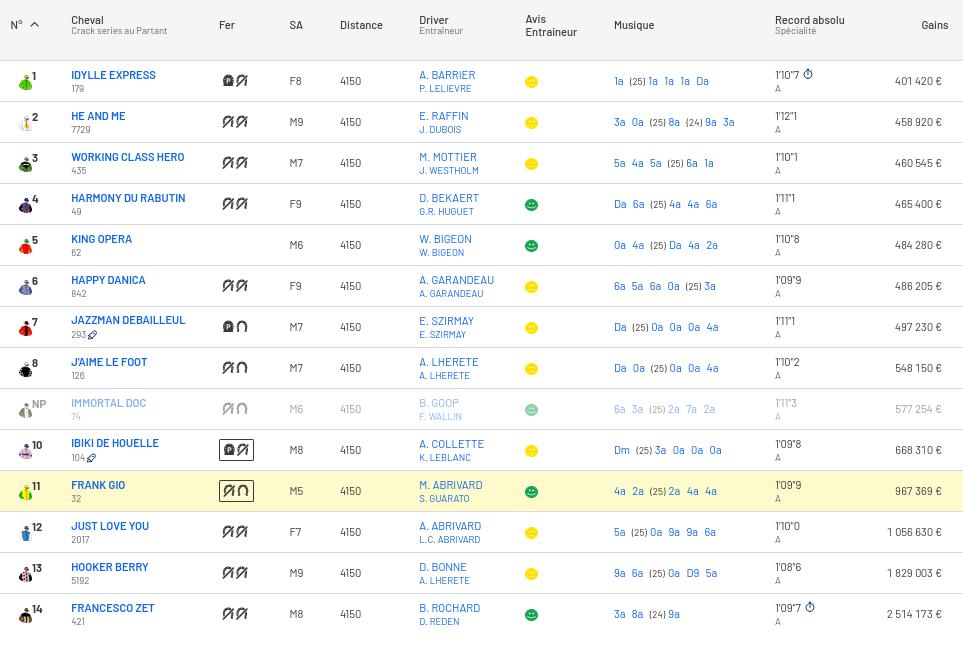Click the horseshoe icons for J'aime Le Foot
963x645 pixels.
pos(234,368)
